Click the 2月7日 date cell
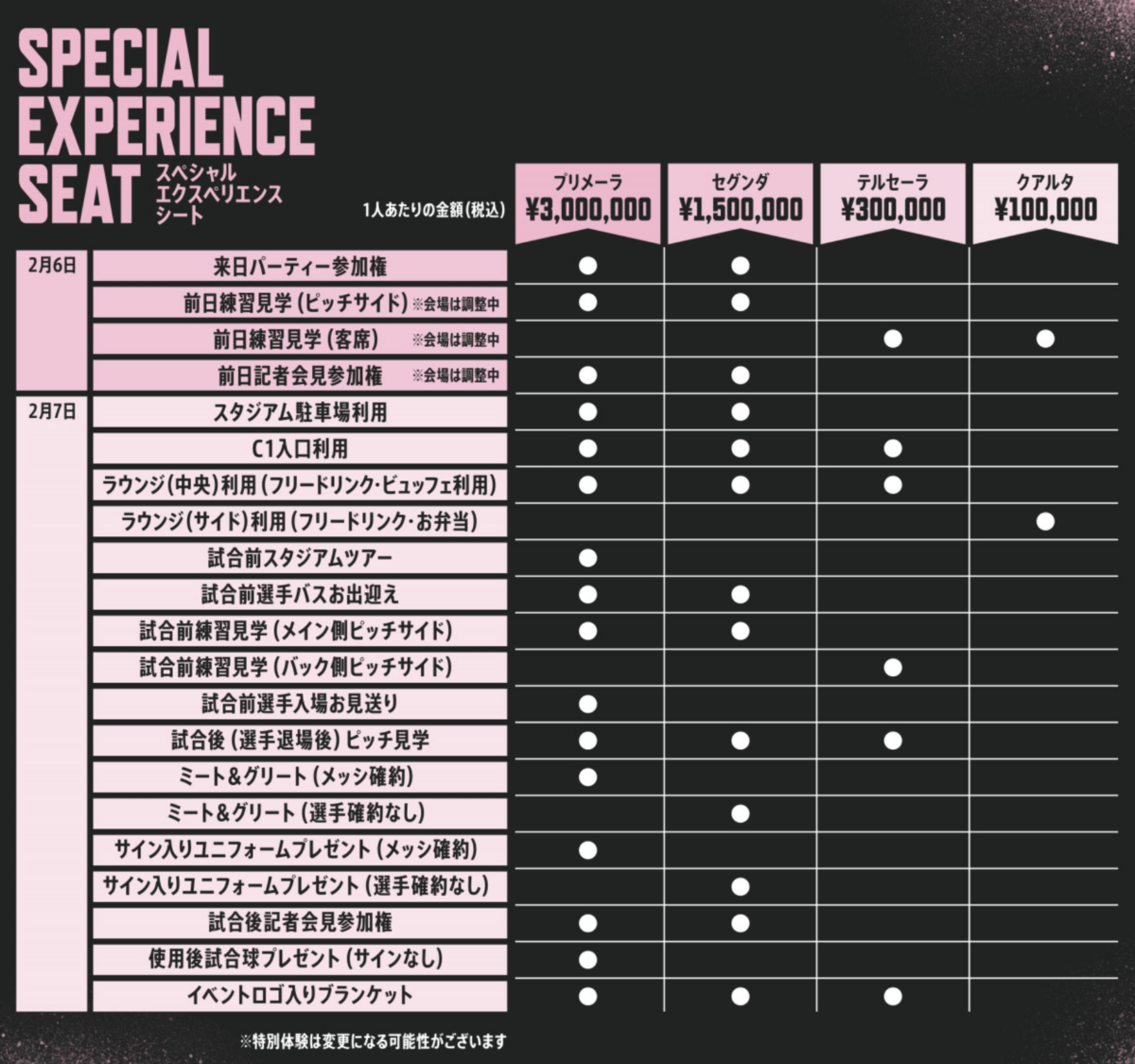 [52, 411]
